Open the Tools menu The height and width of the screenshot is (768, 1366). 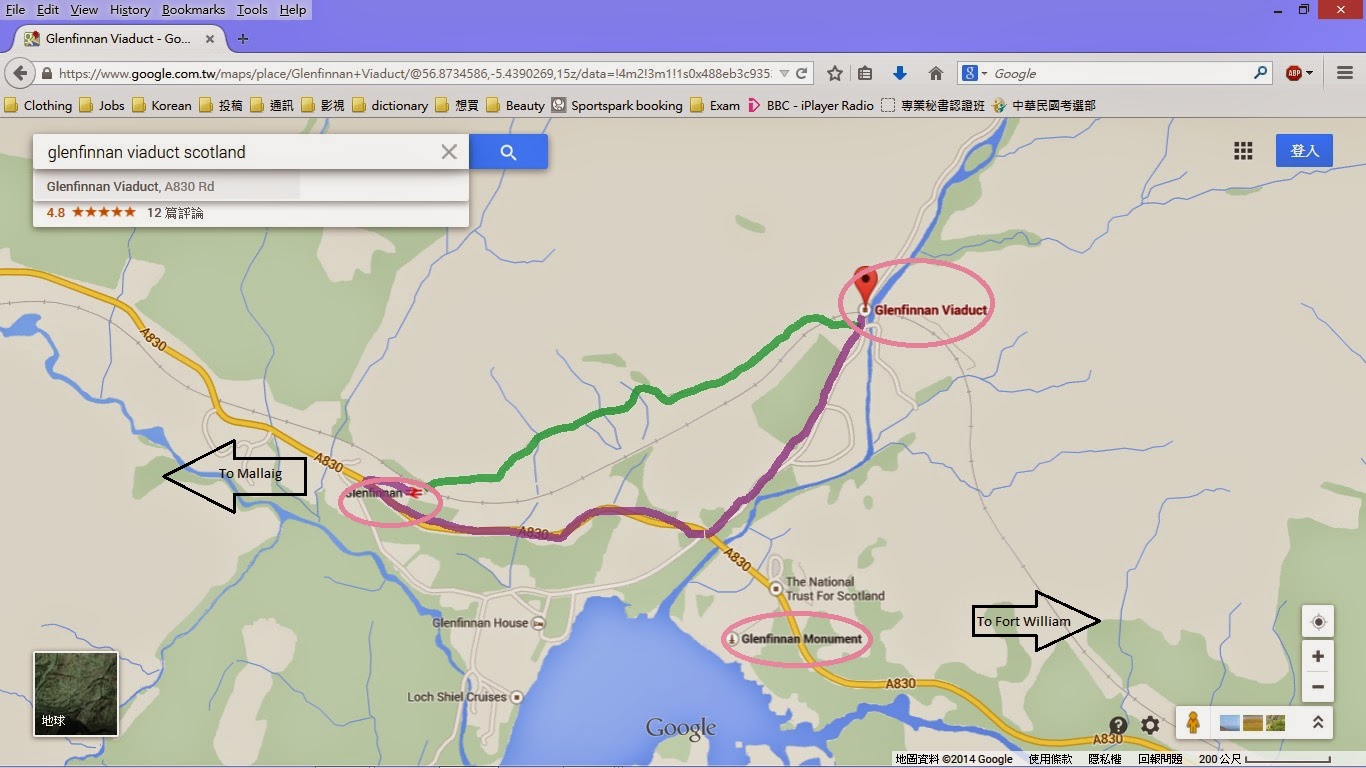(252, 10)
